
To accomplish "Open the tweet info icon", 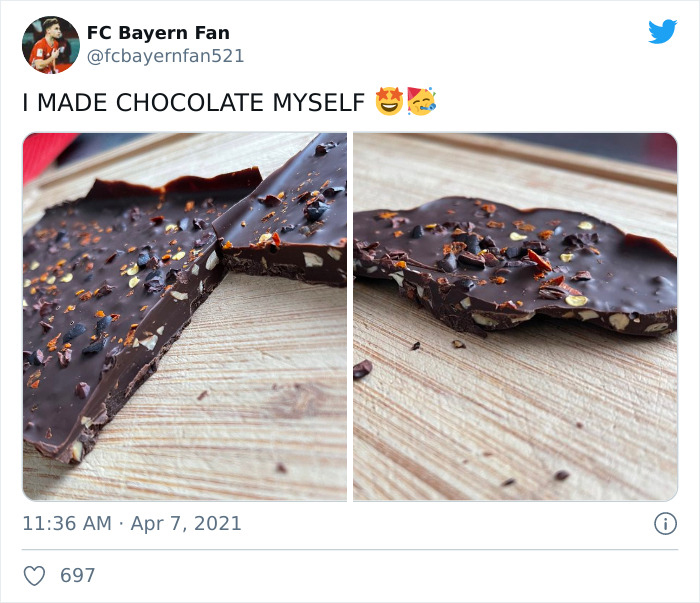I will [664, 523].
